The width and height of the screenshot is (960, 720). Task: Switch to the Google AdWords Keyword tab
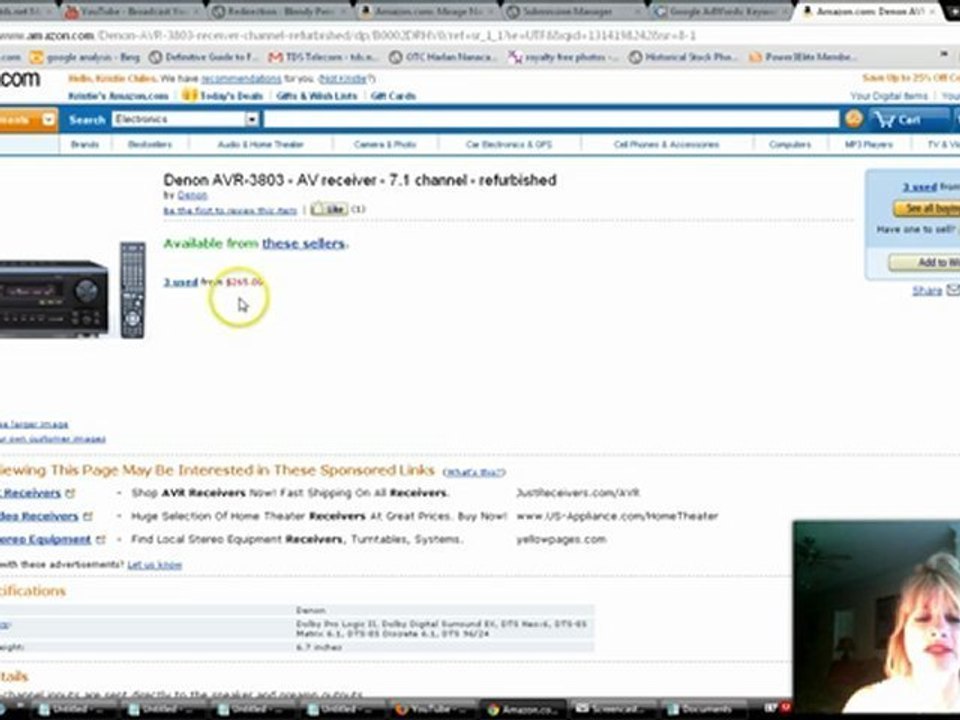point(722,12)
